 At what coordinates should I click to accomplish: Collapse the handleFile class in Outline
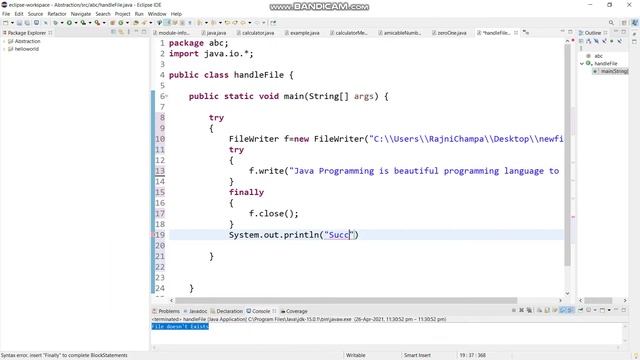click(x=582, y=64)
